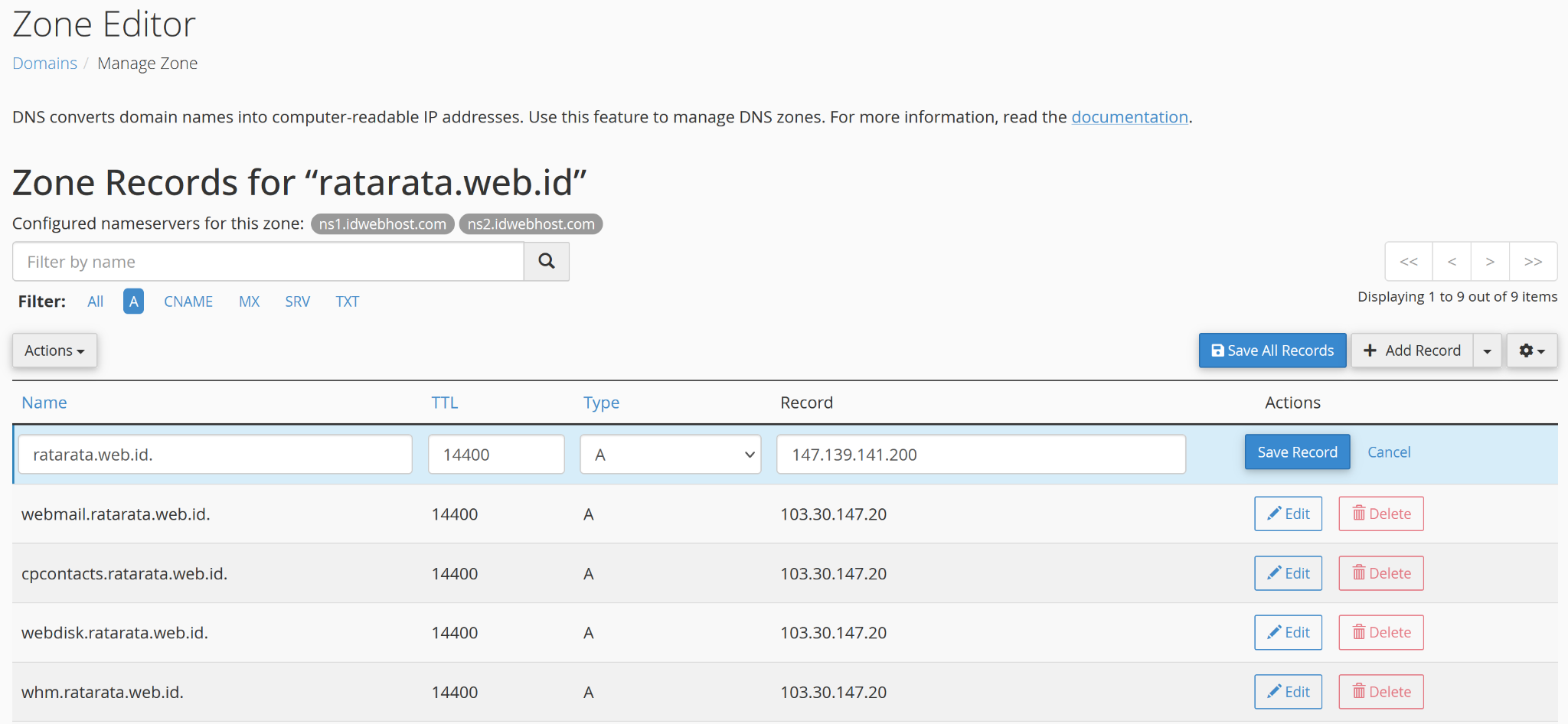The height and width of the screenshot is (724, 1568).
Task: Open the documentation link
Action: pos(1130,117)
